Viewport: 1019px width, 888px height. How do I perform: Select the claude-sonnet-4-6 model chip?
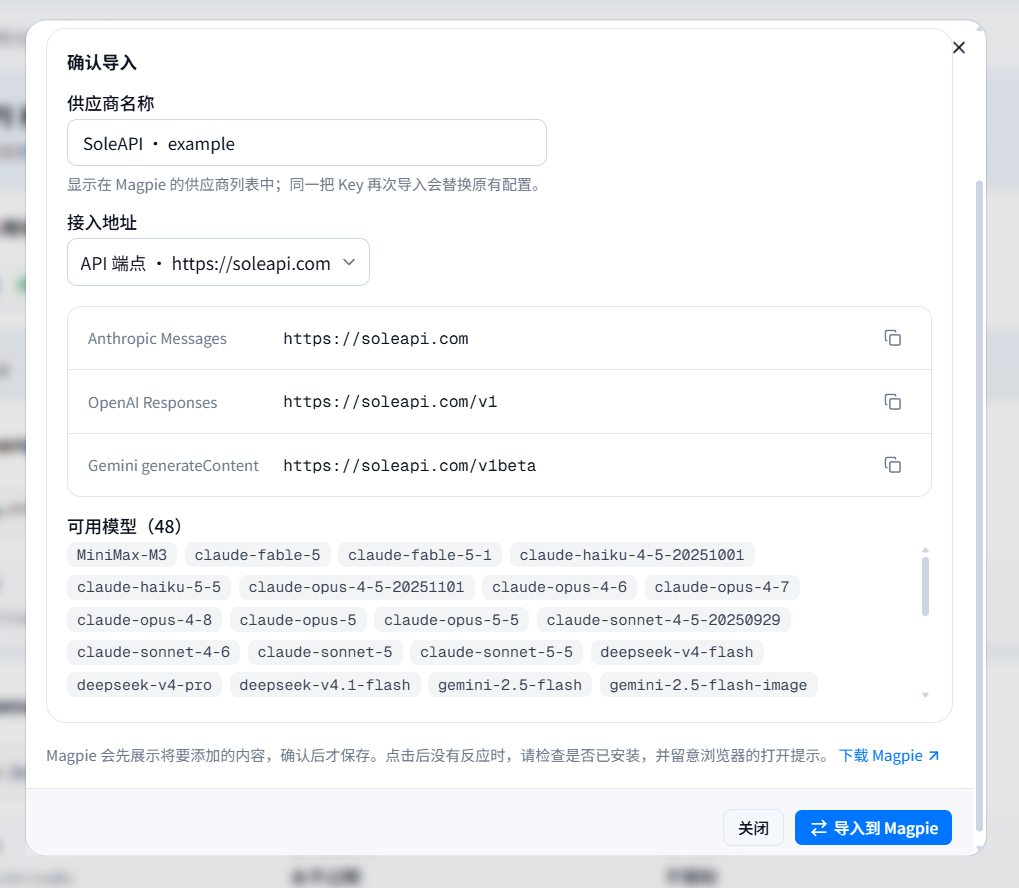tap(153, 652)
